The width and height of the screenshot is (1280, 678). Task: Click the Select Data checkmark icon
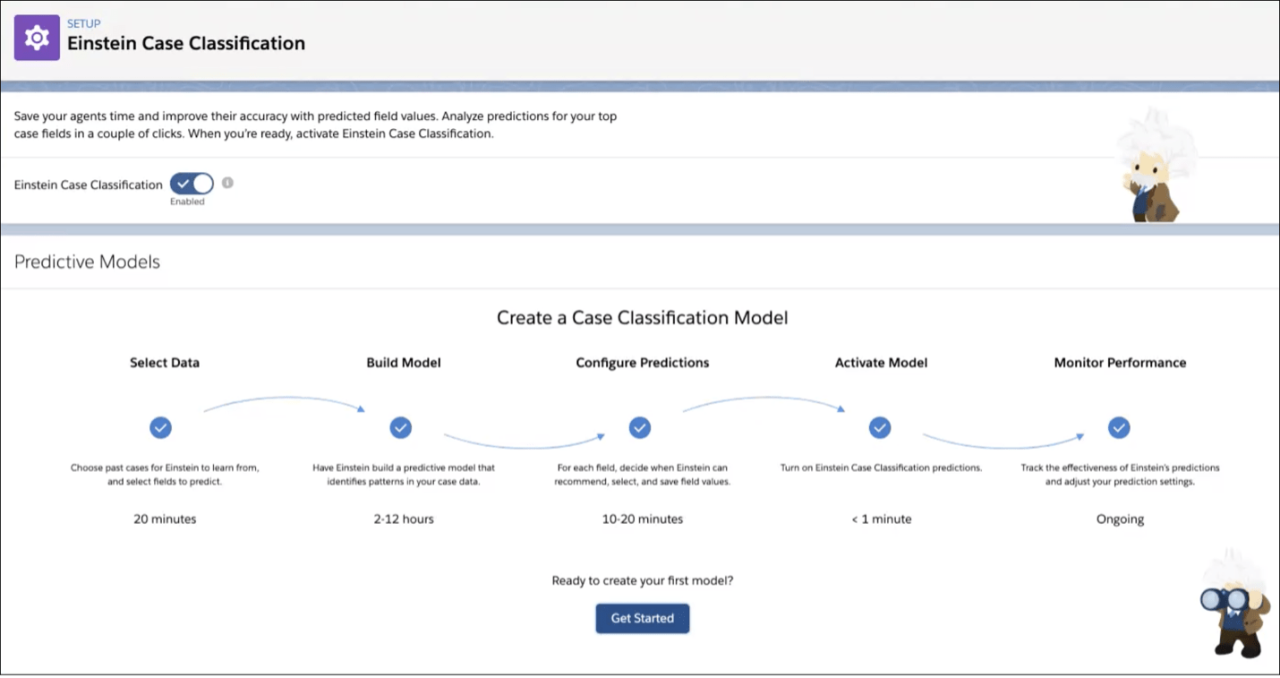click(160, 428)
